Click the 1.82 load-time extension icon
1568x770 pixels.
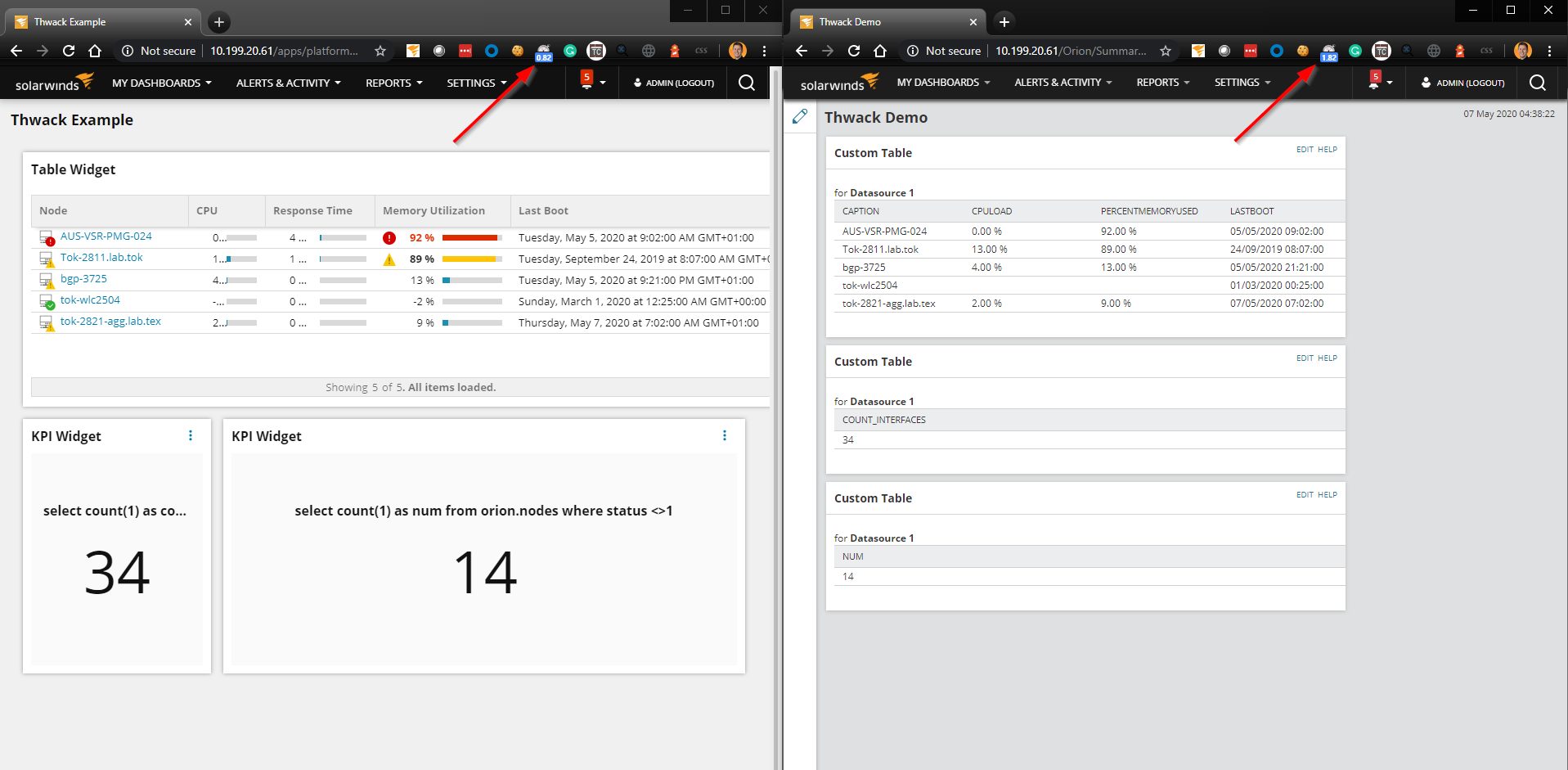(1329, 52)
